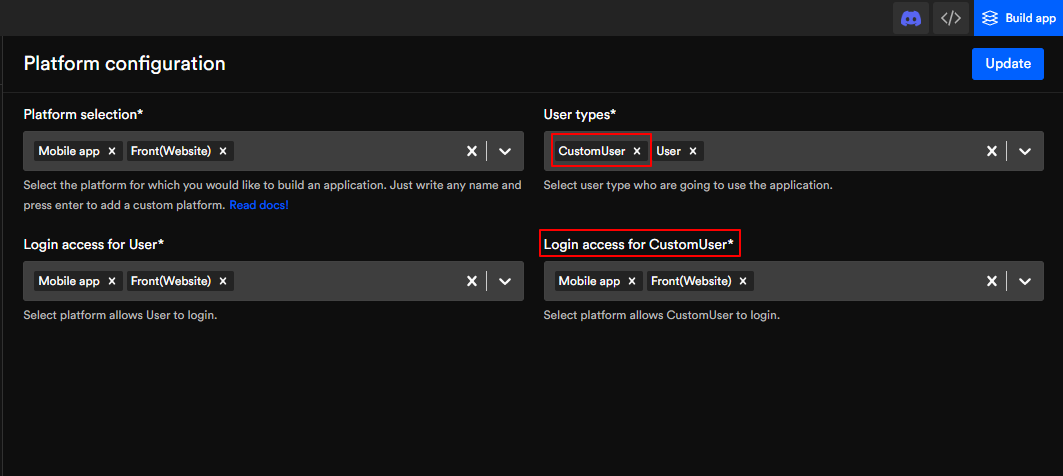Clear all Platform selection values
1063x476 pixels.
click(472, 151)
